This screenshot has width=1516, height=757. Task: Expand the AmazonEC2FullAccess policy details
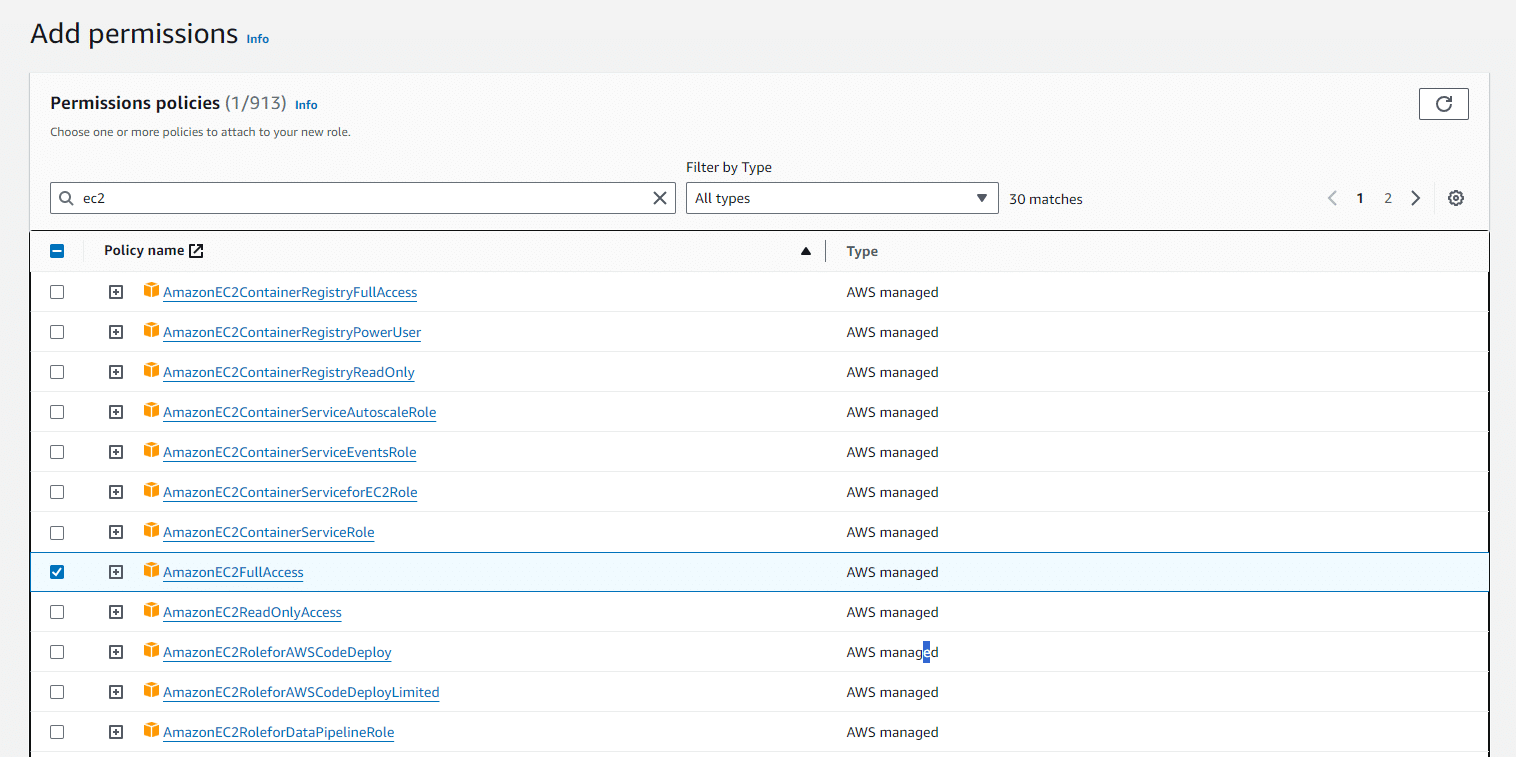click(116, 572)
